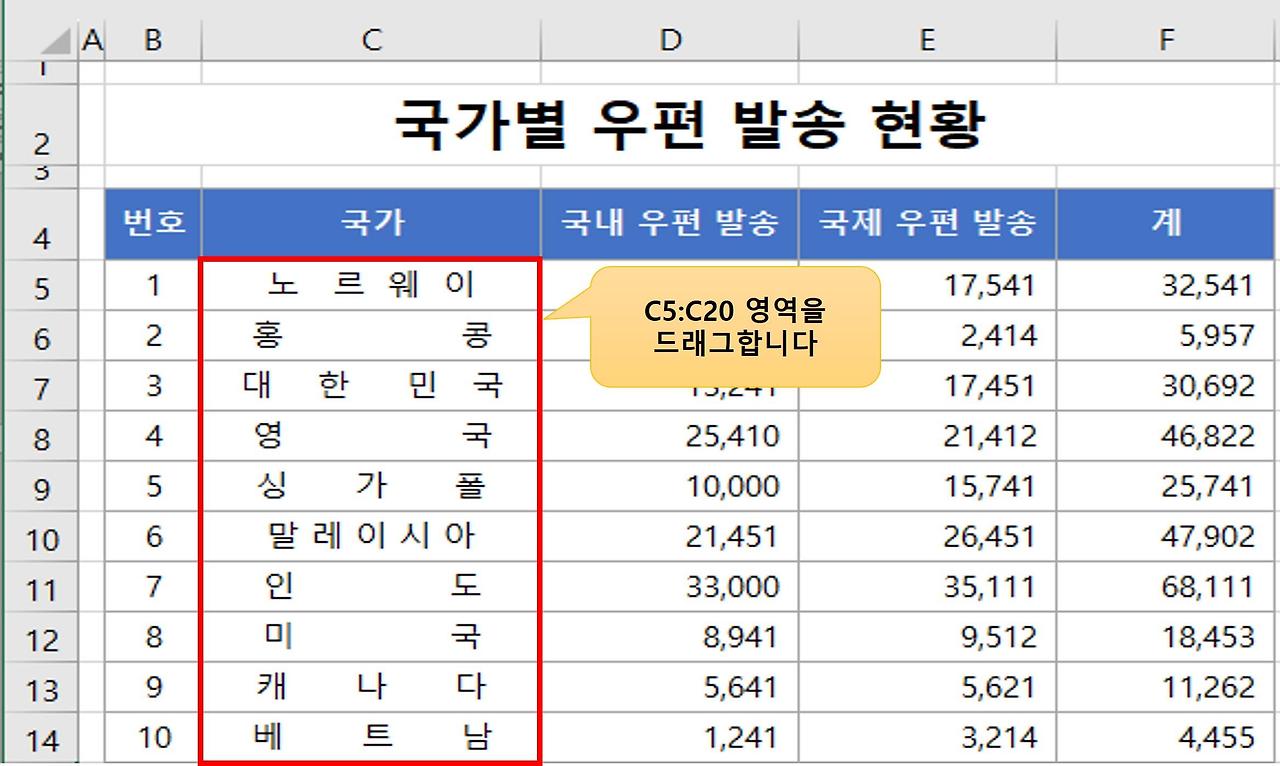This screenshot has width=1280, height=766.
Task: Select column header E
Action: [926, 39]
